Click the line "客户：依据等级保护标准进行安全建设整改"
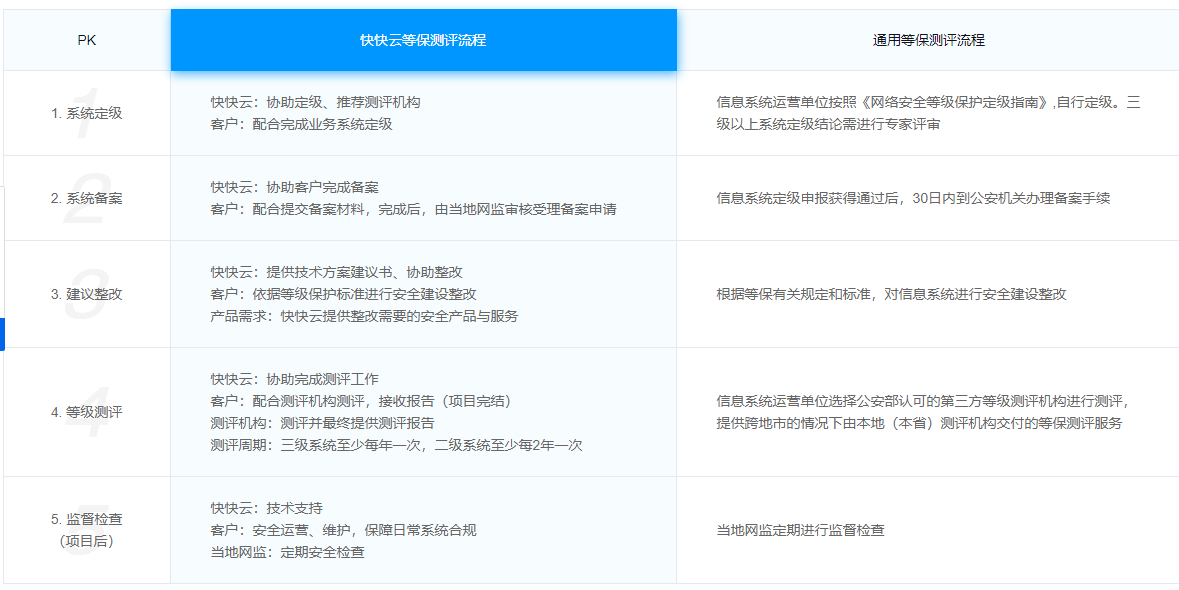1179x590 pixels. [344, 294]
